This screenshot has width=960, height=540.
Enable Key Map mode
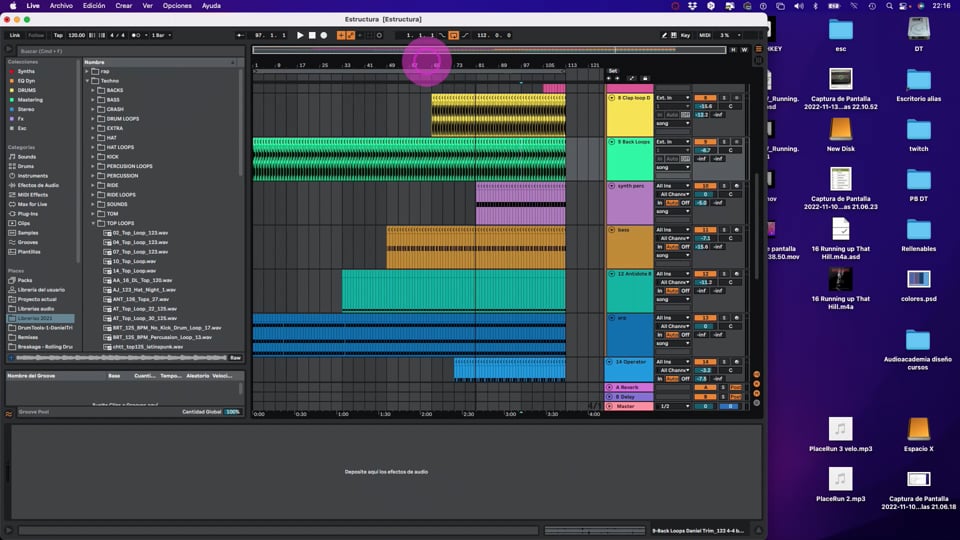685,36
